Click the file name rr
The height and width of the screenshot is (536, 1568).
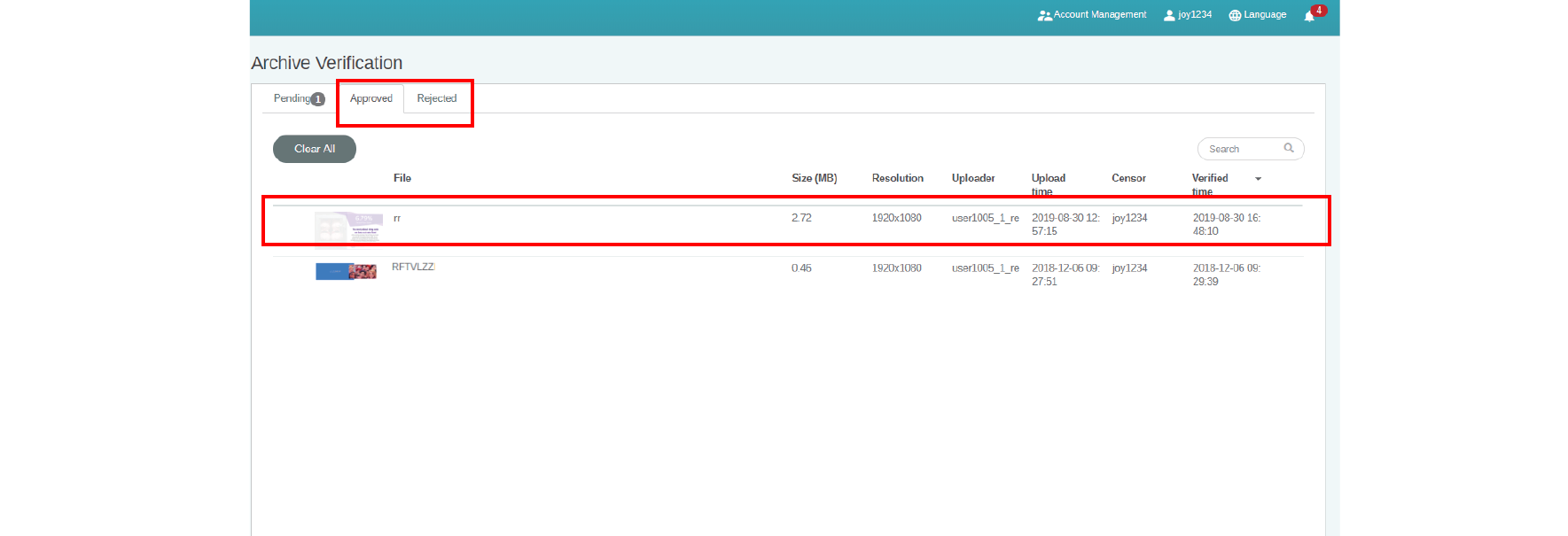pos(397,218)
